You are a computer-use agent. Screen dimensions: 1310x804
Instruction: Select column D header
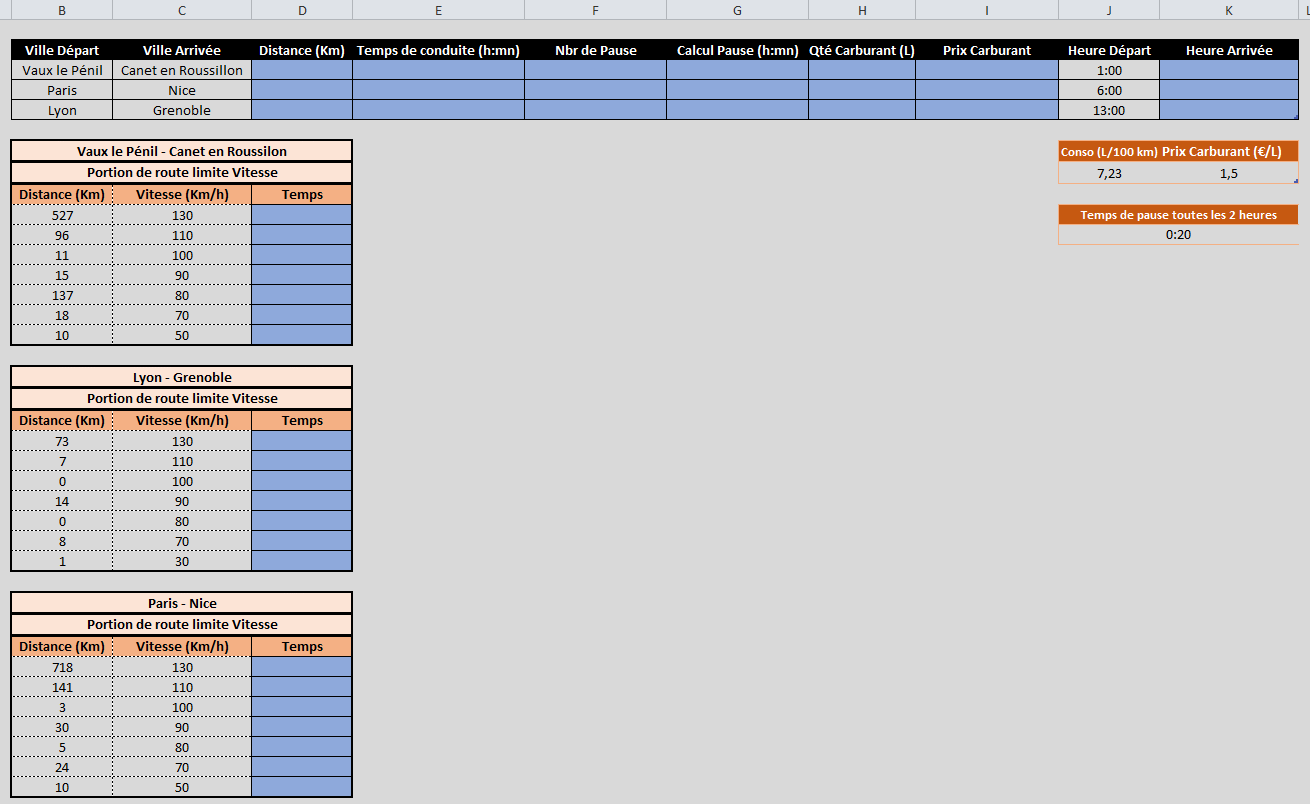click(302, 10)
